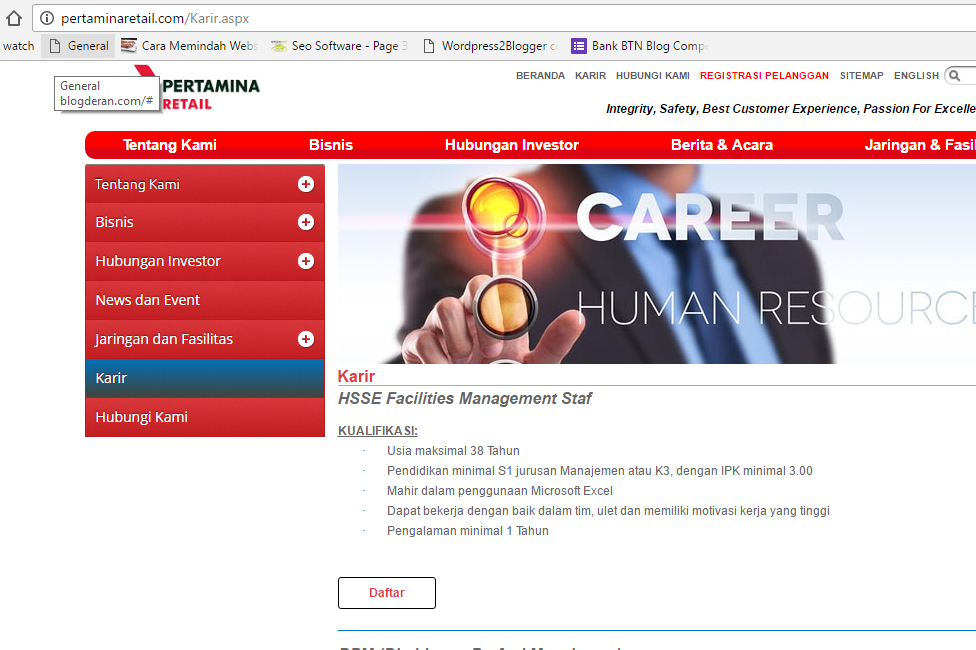Click 'Pengalaman minimal 1 Tahun' line

pyautogui.click(x=467, y=530)
